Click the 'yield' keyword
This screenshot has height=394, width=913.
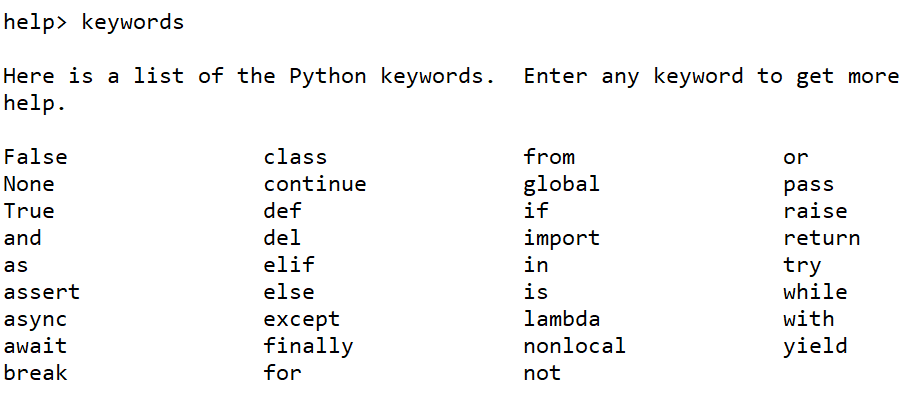tap(815, 347)
